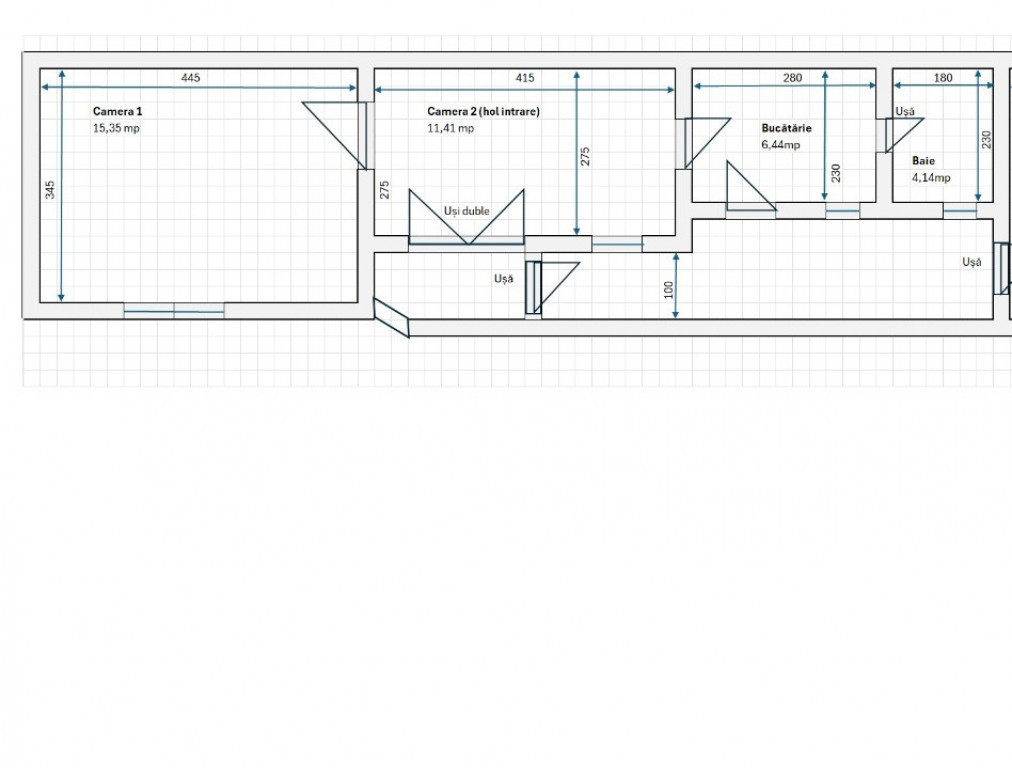Select the "Uși duble" label
The image size is (1012, 768).
(x=467, y=211)
